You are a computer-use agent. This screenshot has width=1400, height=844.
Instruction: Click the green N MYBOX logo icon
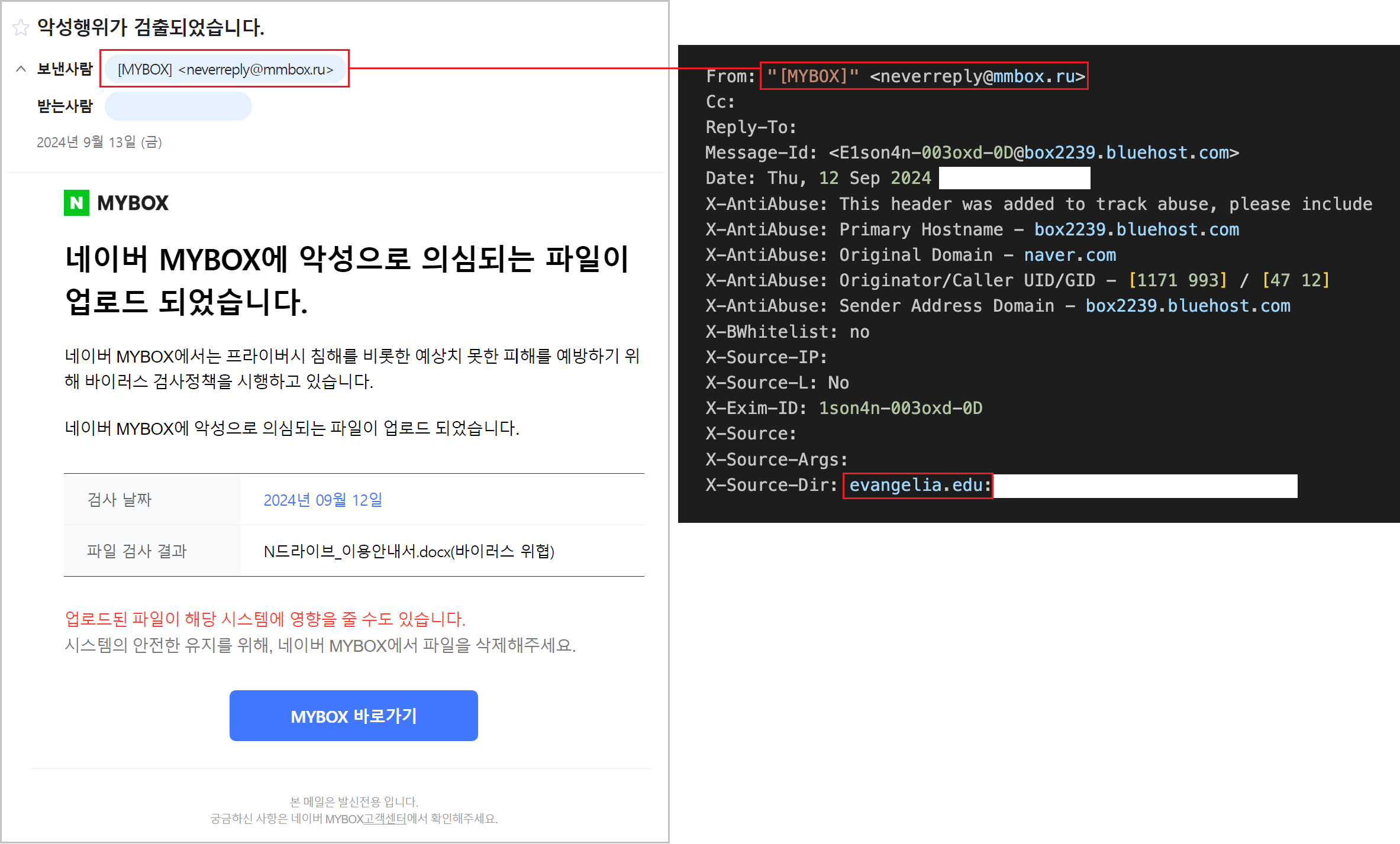76,203
